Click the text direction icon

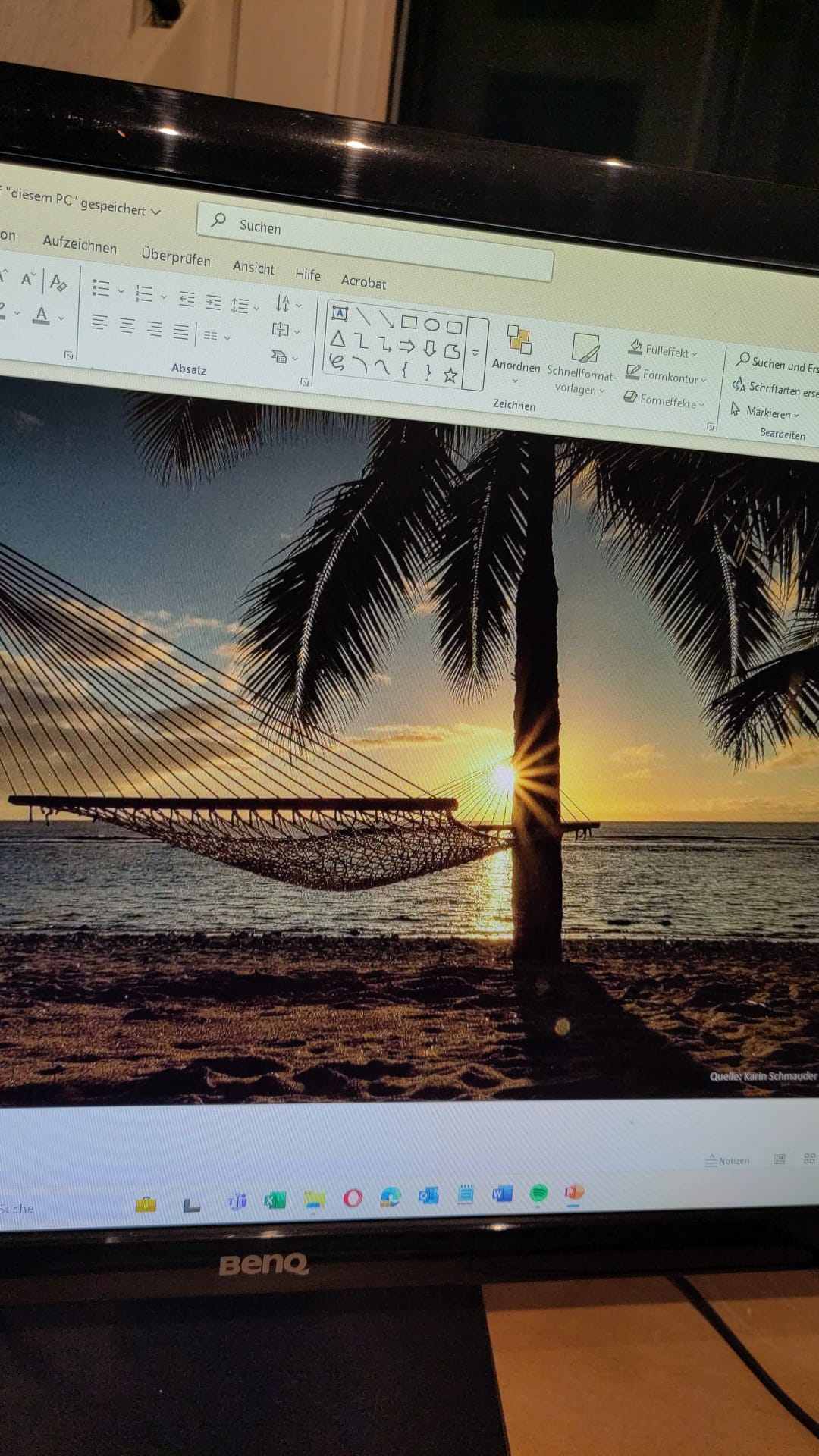(282, 303)
